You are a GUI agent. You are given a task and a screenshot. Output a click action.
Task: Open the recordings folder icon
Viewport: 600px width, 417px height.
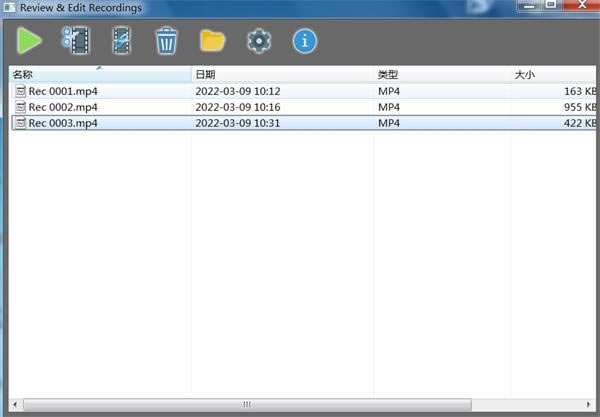coord(212,41)
